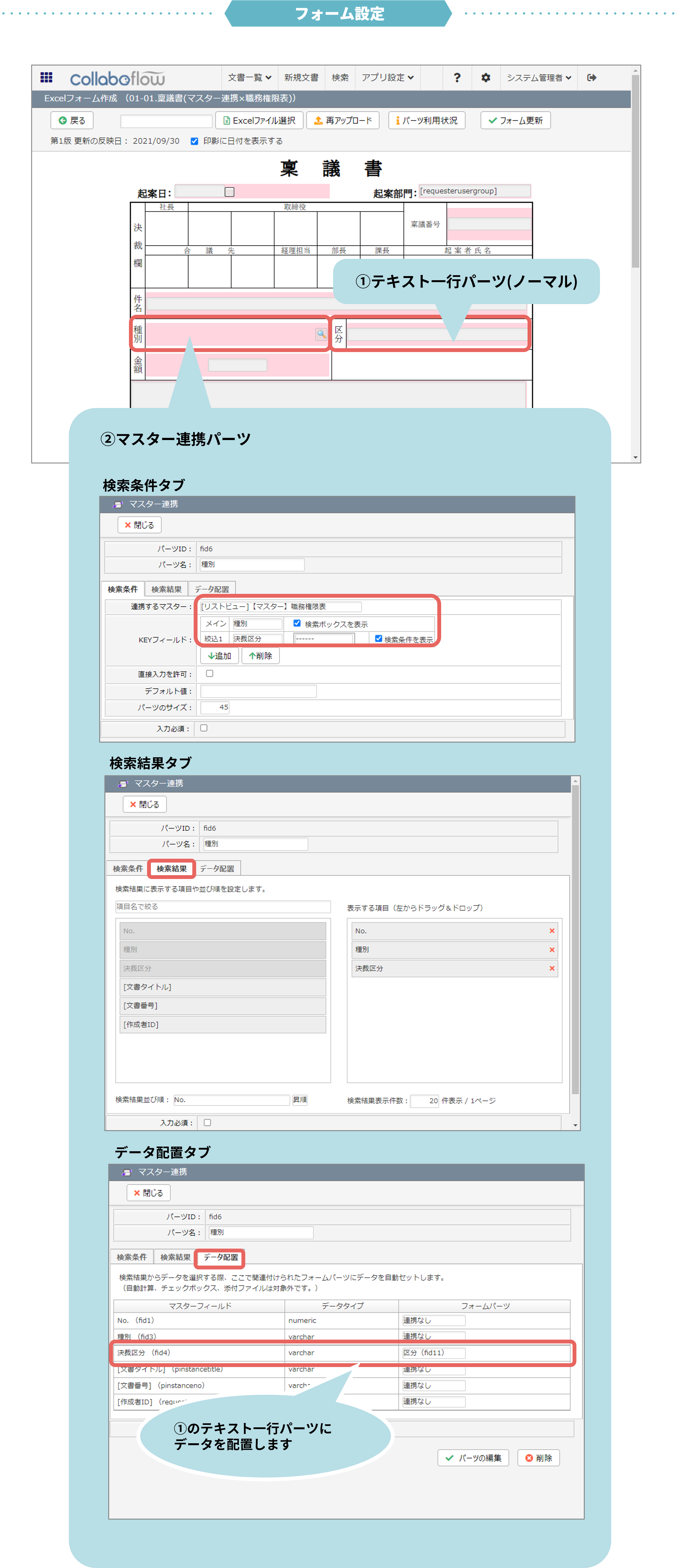Select [文書番号] item in available list
Image resolution: width=679 pixels, height=1568 pixels.
pos(223,1006)
